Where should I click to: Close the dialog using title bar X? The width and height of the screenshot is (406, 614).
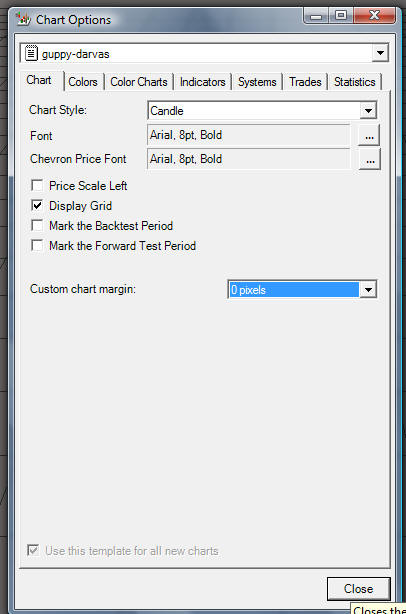[374, 16]
